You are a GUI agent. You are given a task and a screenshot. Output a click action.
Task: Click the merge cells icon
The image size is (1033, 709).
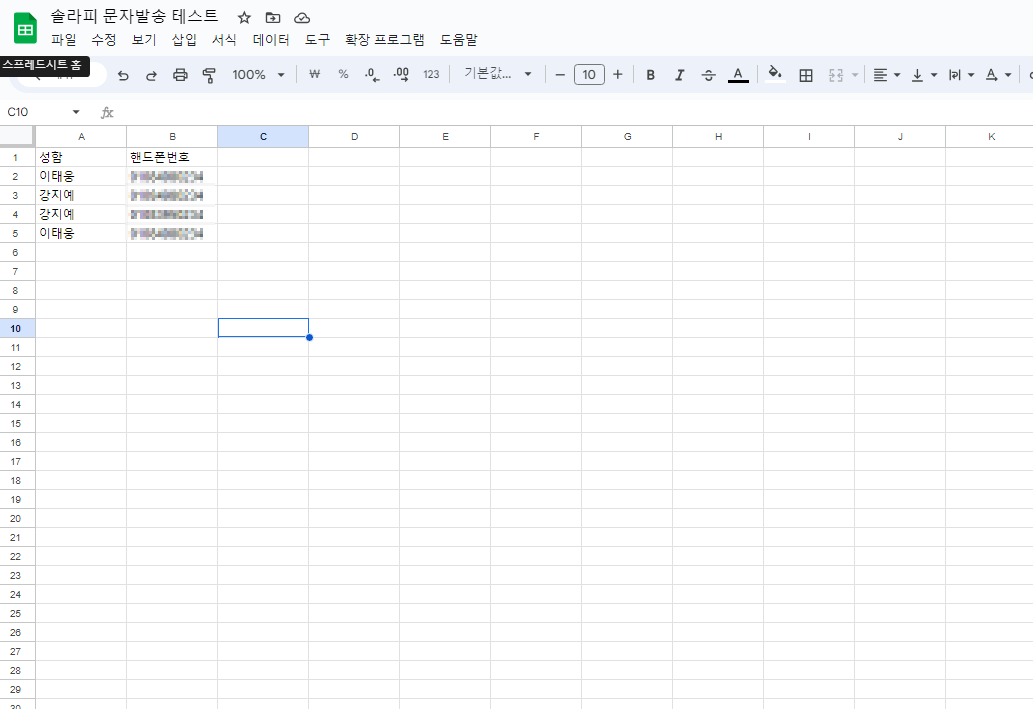click(836, 75)
